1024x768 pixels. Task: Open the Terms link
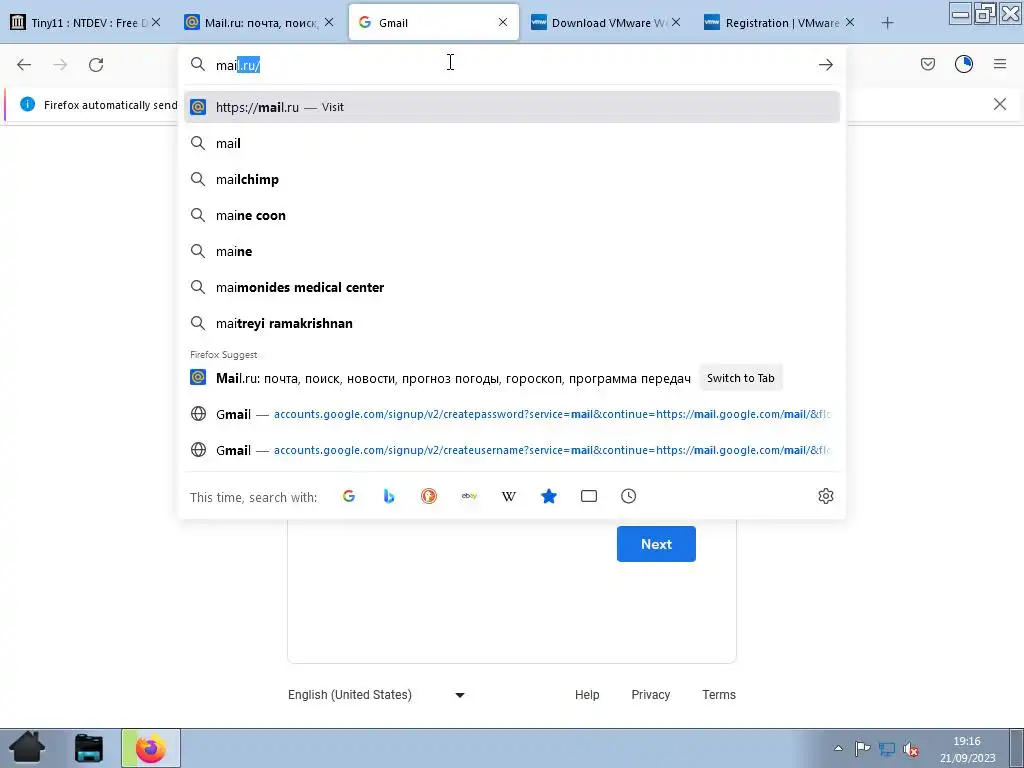click(x=718, y=695)
